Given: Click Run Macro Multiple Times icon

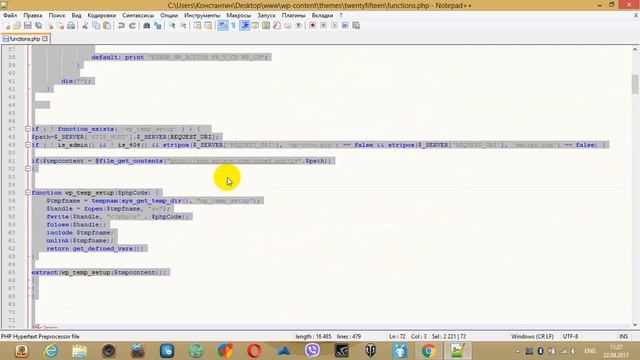Looking at the screenshot, I should [x=345, y=26].
